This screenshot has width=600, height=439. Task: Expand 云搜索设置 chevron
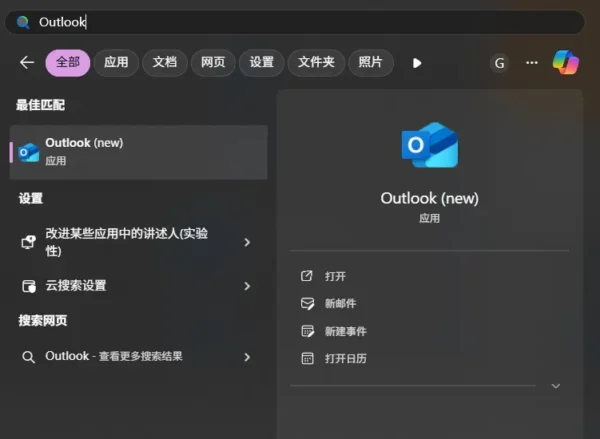247,286
